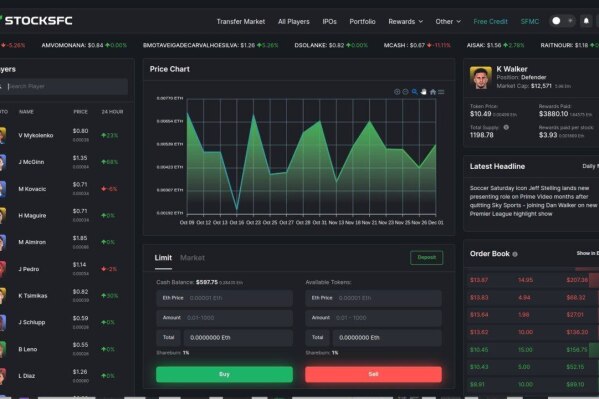Click the $9.91 buy order row
599x399 pixels.
(533, 384)
